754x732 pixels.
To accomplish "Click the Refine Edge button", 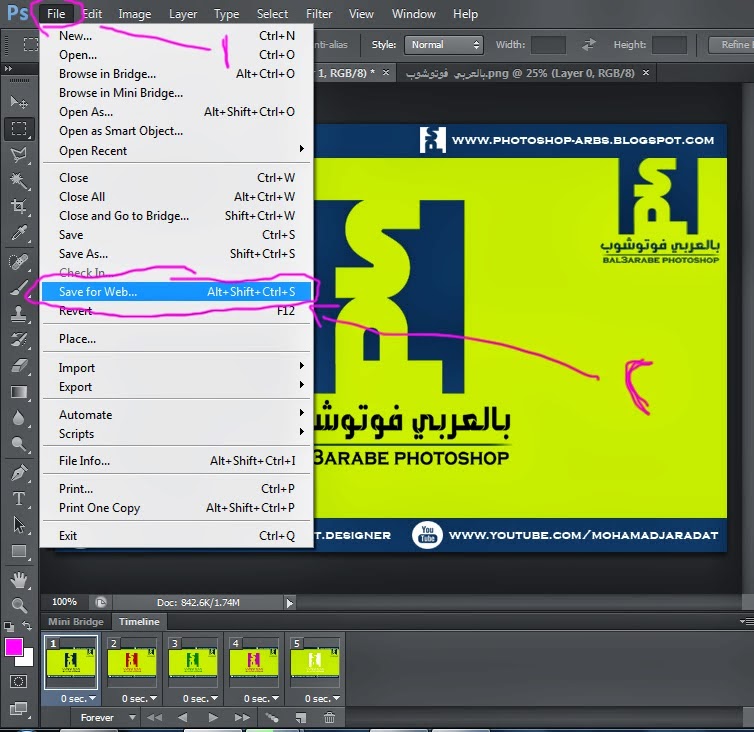I will tap(731, 45).
